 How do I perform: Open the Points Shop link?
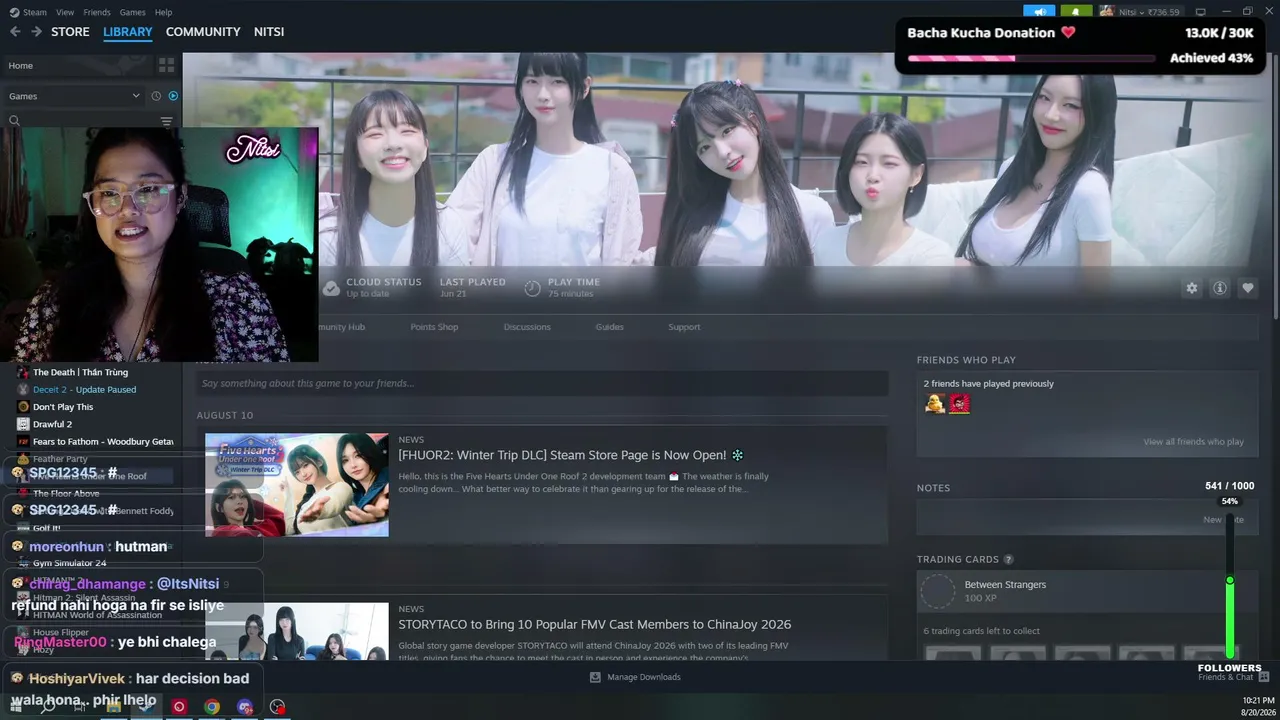(x=434, y=327)
